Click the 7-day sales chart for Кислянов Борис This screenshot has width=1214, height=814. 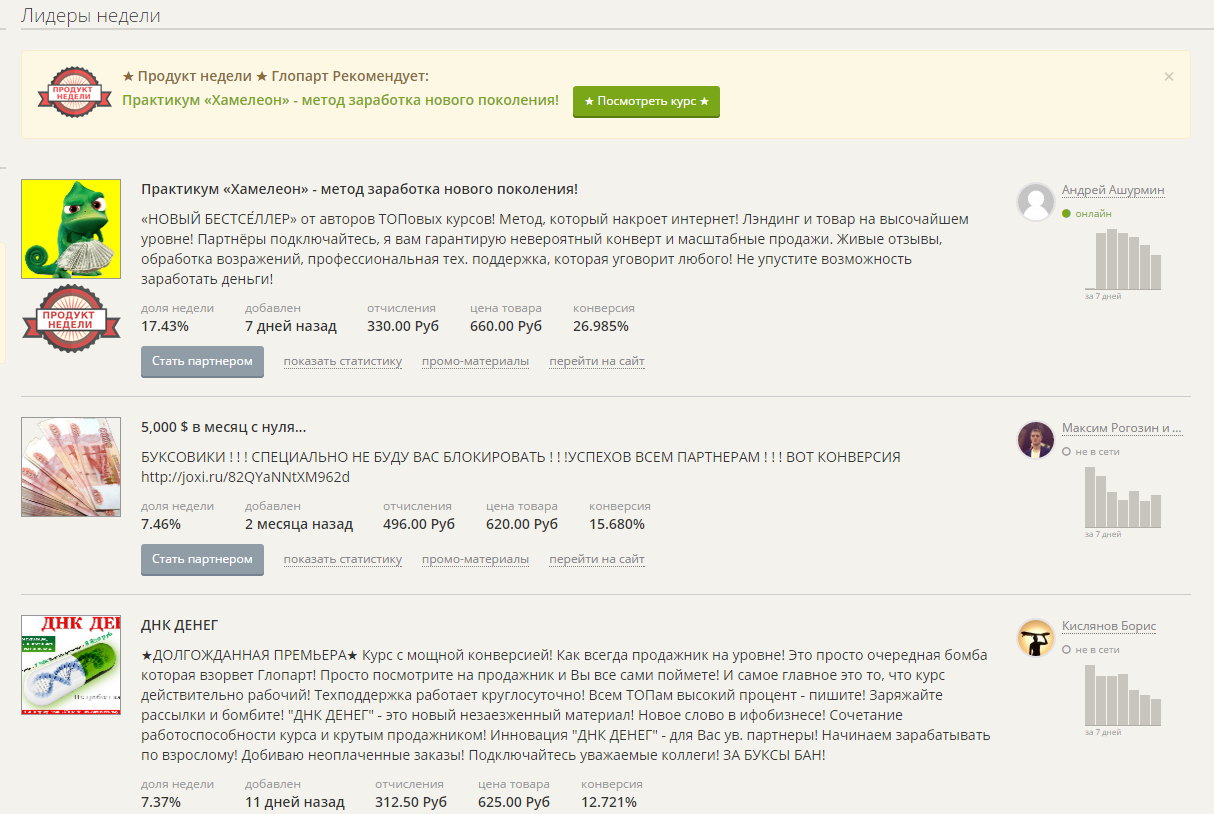point(1123,696)
